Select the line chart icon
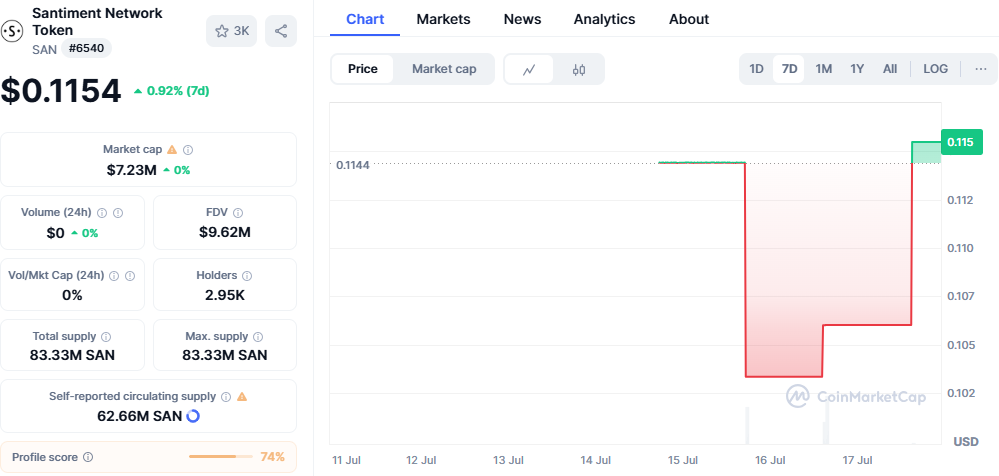Screen dimensions: 999x476 (x=529, y=69)
